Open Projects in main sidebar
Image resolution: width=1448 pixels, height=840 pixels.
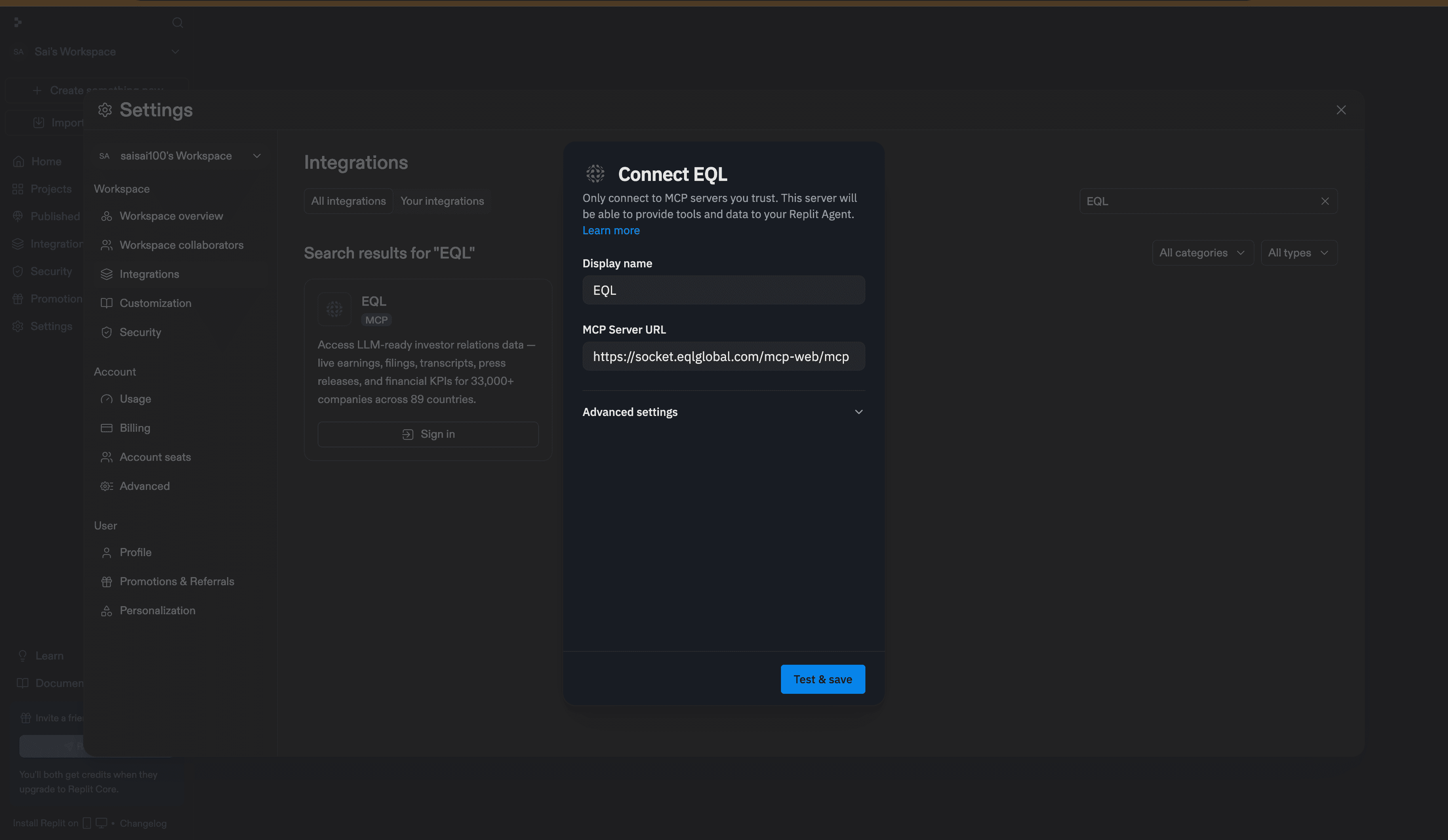point(51,189)
